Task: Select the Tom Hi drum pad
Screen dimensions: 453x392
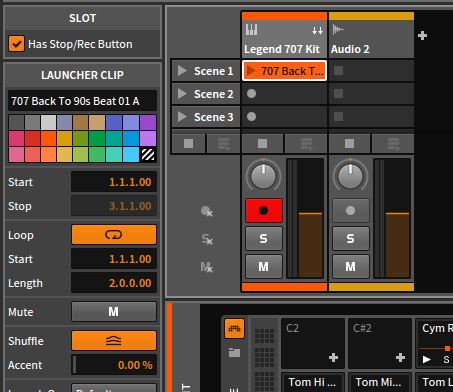Action: [312, 382]
